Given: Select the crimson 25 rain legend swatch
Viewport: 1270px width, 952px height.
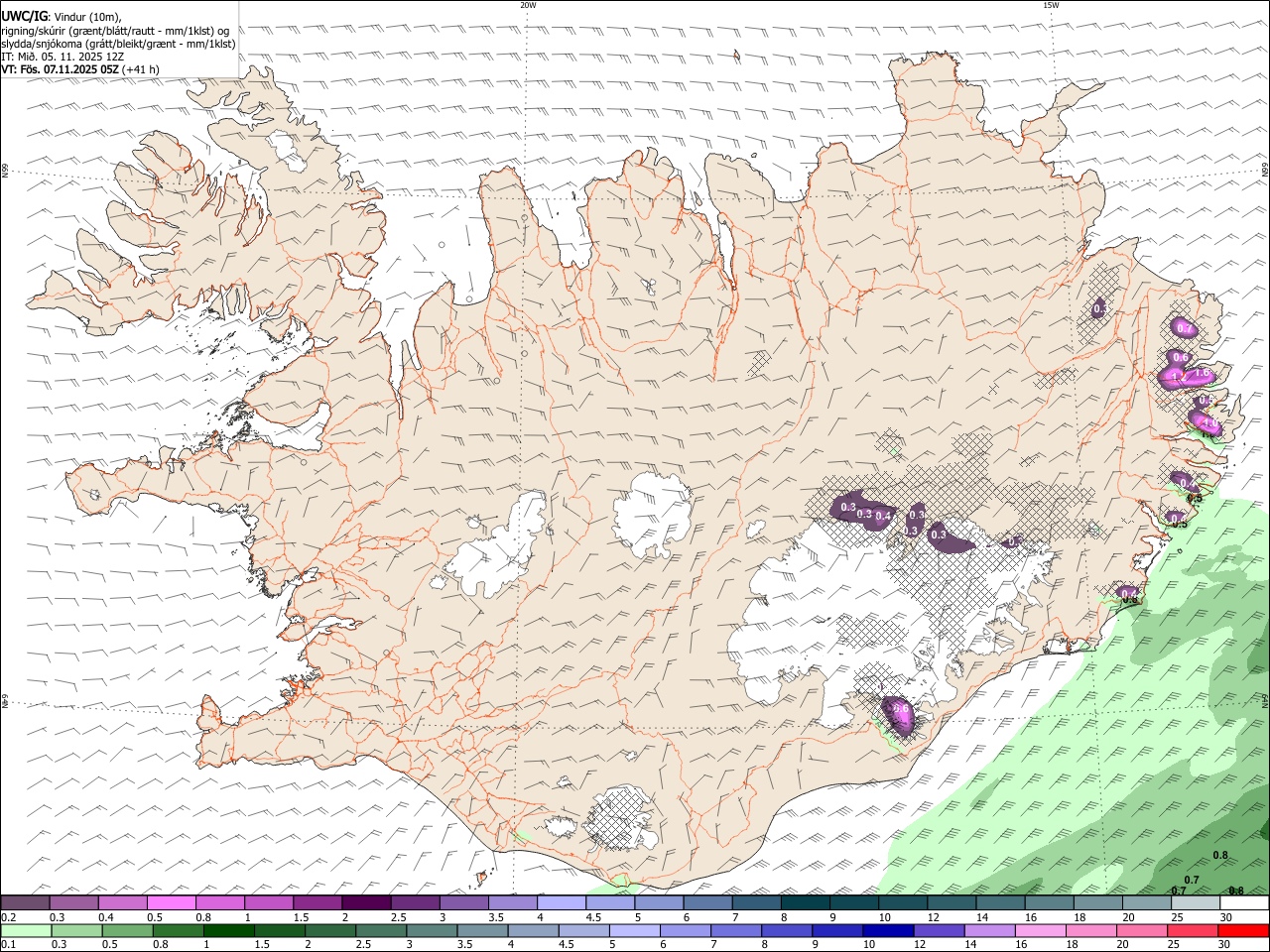Looking at the screenshot, I should 1191,930.
